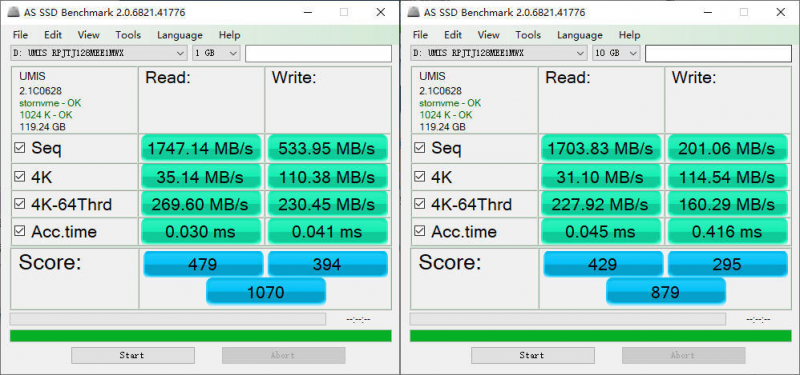Open Tools menu in left window
Viewport: 800px width, 375px height.
(x=128, y=35)
